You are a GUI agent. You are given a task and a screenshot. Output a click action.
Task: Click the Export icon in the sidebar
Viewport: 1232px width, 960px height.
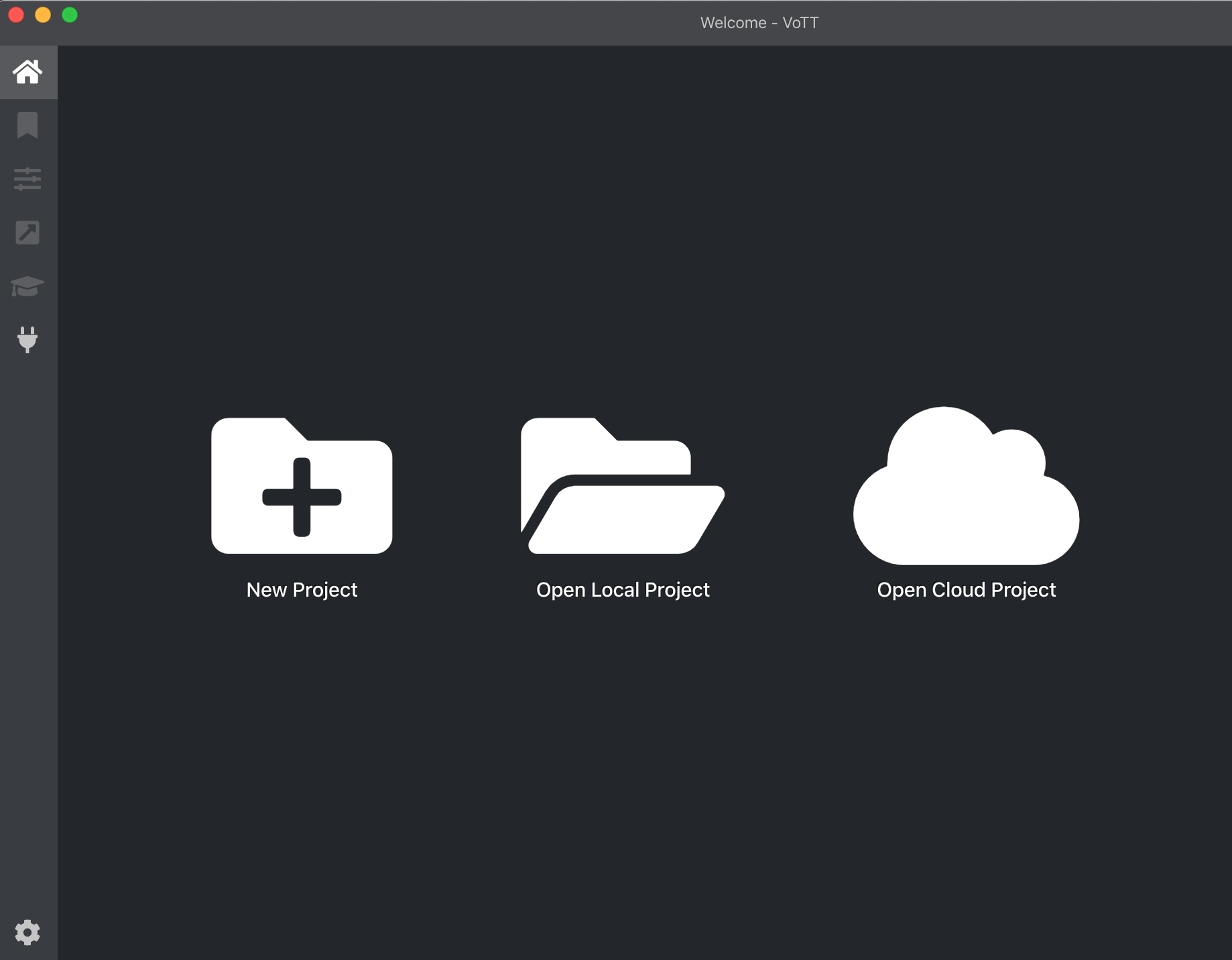[28, 233]
